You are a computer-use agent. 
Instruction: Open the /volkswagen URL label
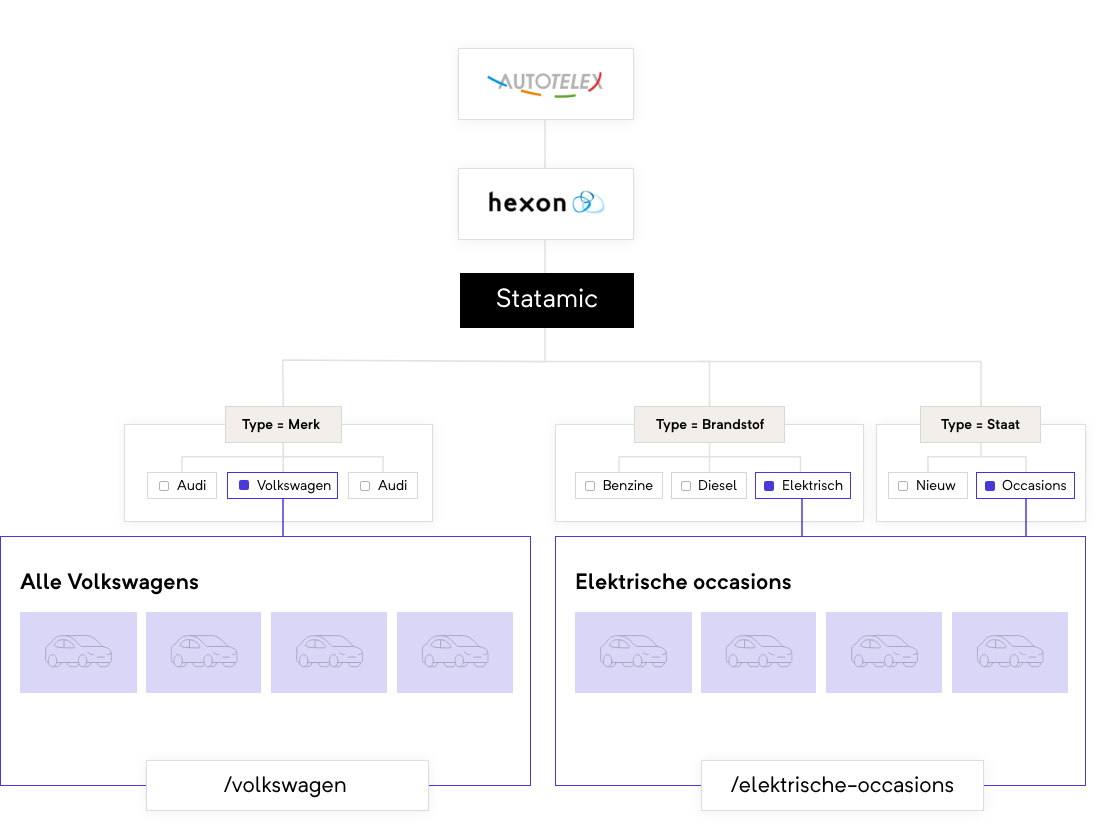287,785
